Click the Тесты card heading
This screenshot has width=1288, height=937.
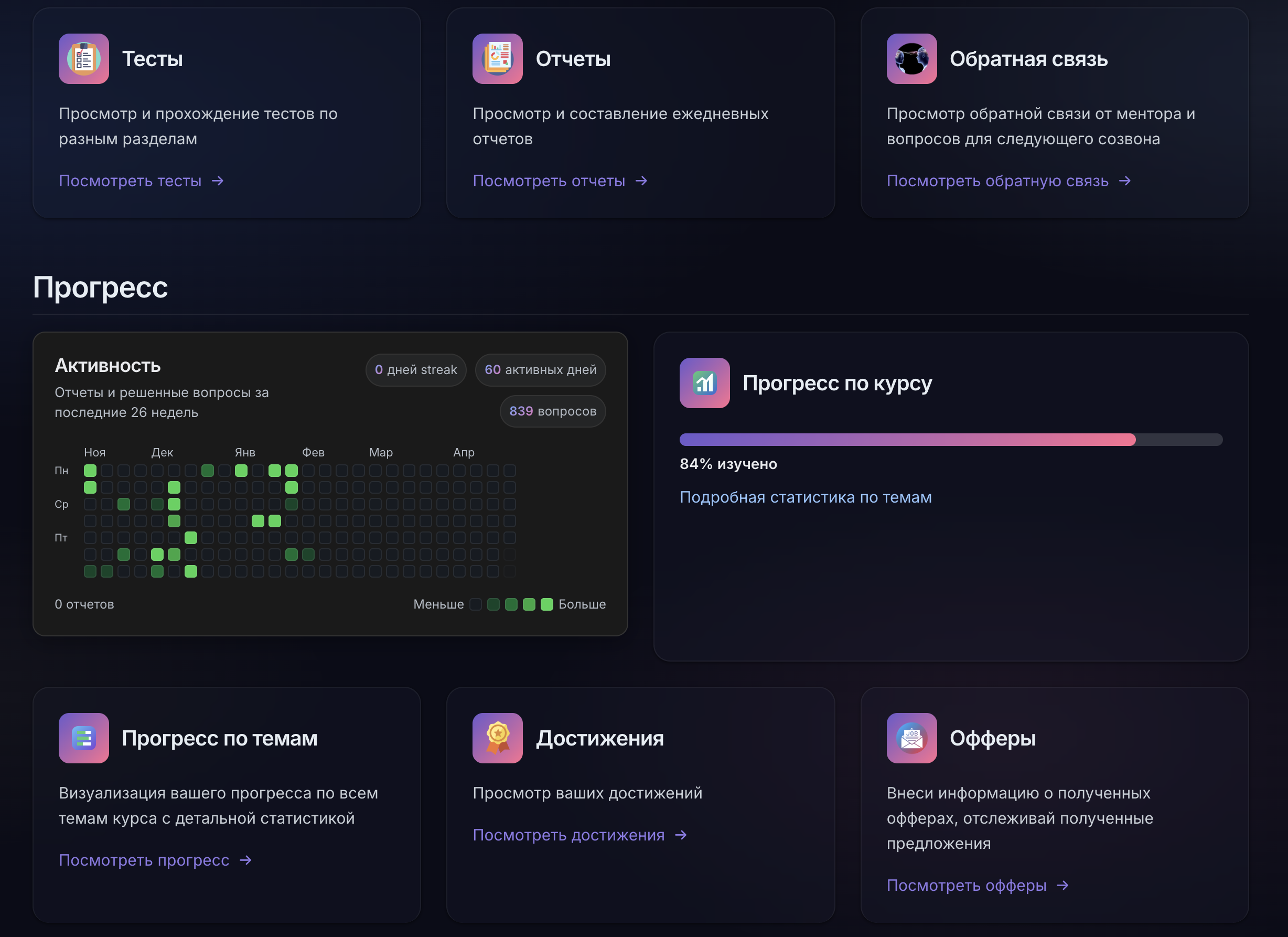point(152,59)
